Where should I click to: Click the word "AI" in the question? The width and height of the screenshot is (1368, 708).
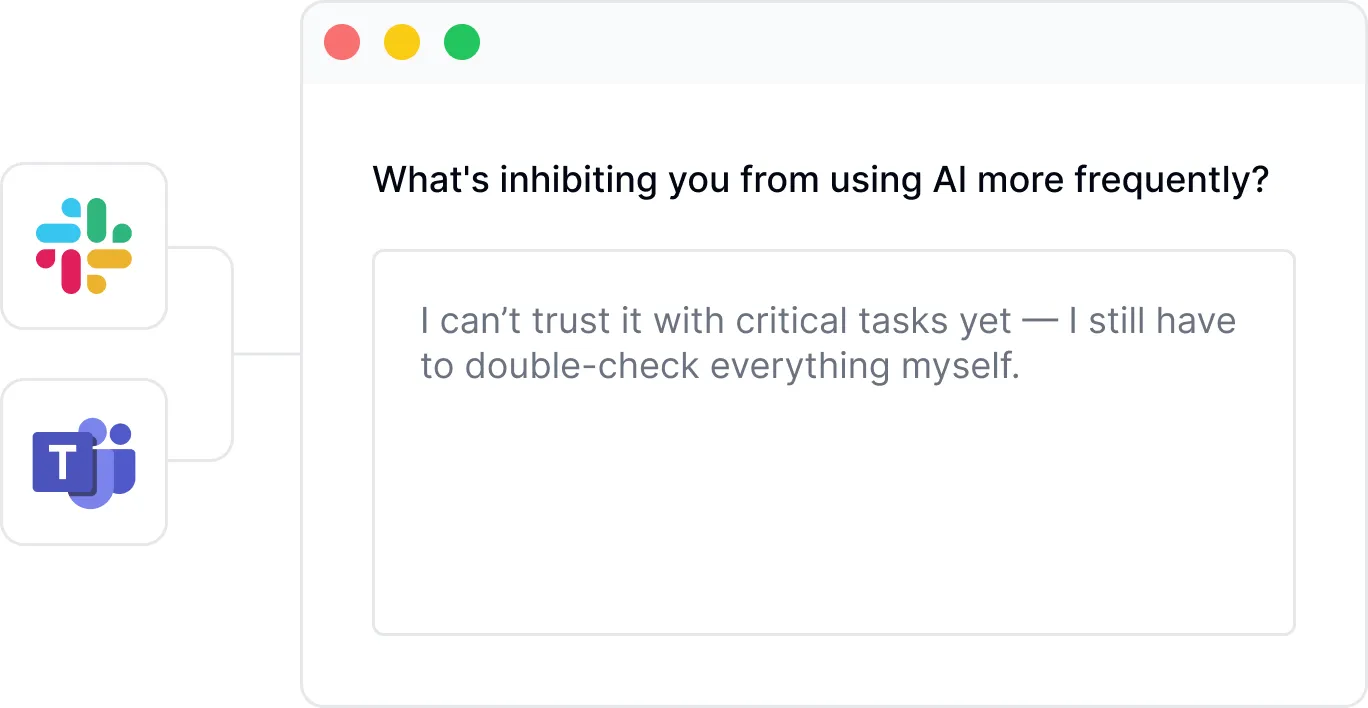pyautogui.click(x=950, y=181)
